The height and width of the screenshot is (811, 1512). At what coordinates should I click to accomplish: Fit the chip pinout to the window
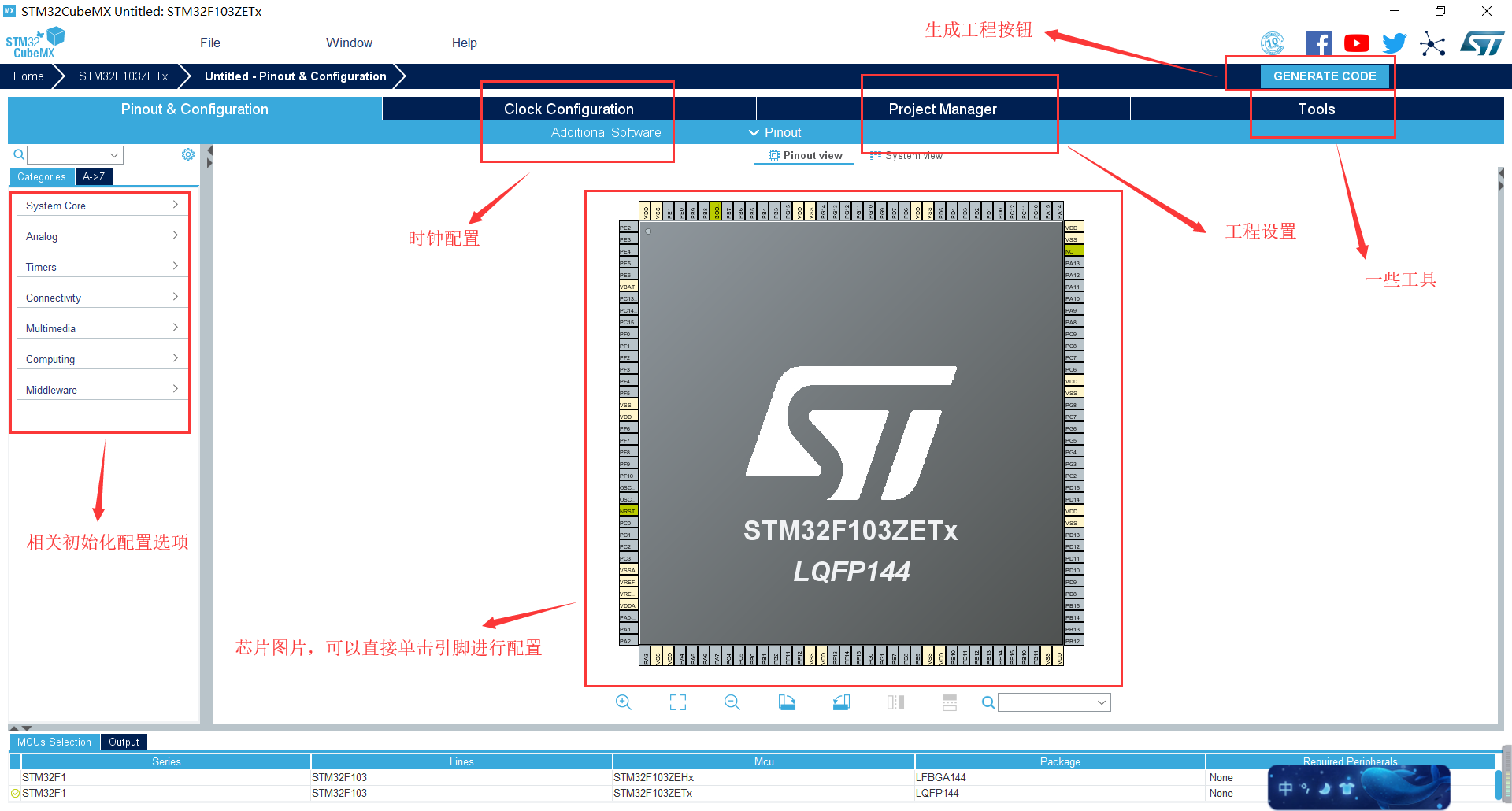pyautogui.click(x=678, y=702)
